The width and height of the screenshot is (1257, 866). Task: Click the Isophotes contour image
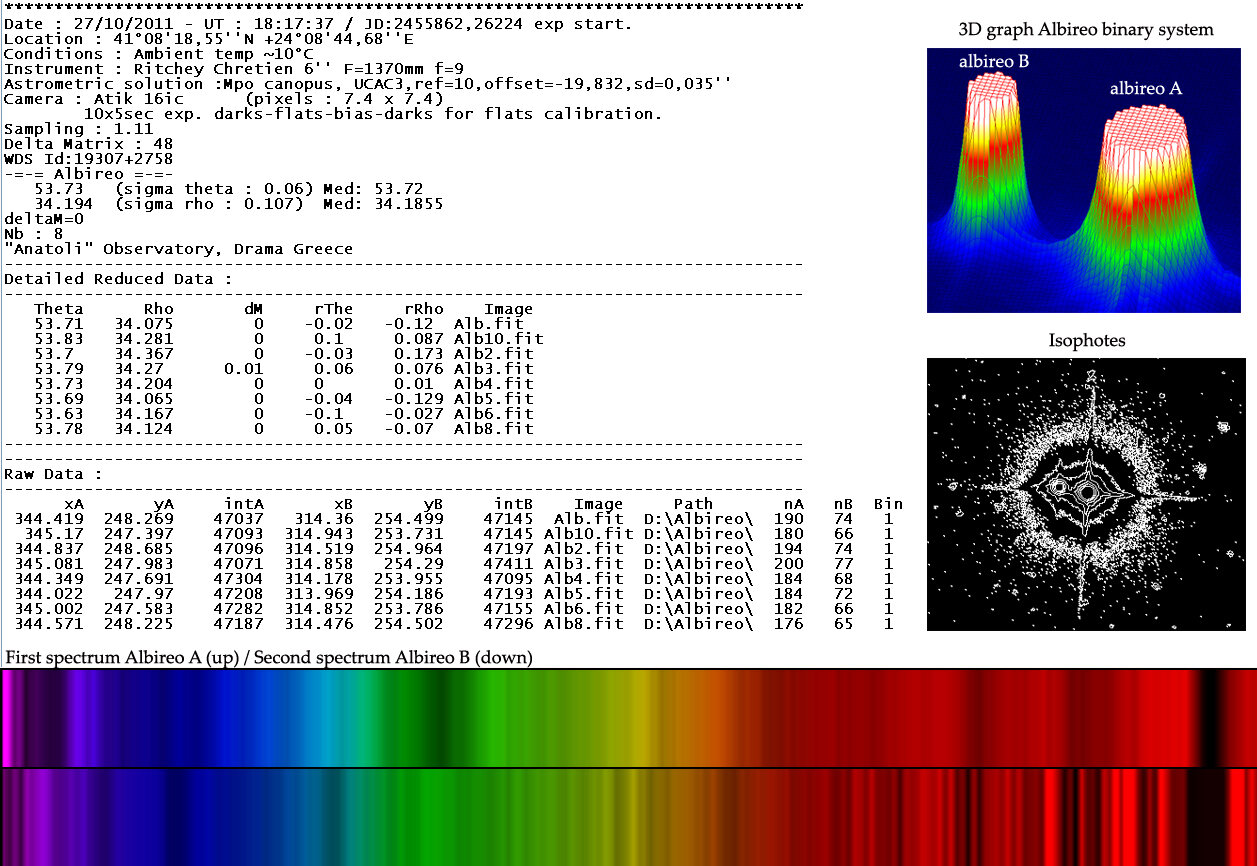[1086, 494]
